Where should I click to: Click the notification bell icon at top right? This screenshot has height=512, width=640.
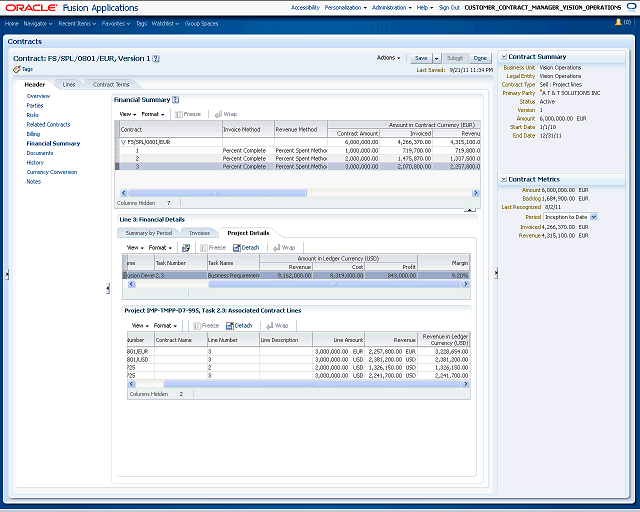(x=618, y=22)
